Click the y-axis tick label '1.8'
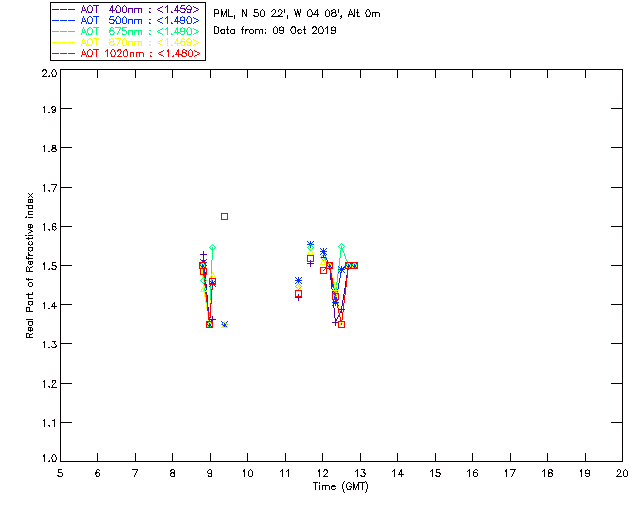 49,148
